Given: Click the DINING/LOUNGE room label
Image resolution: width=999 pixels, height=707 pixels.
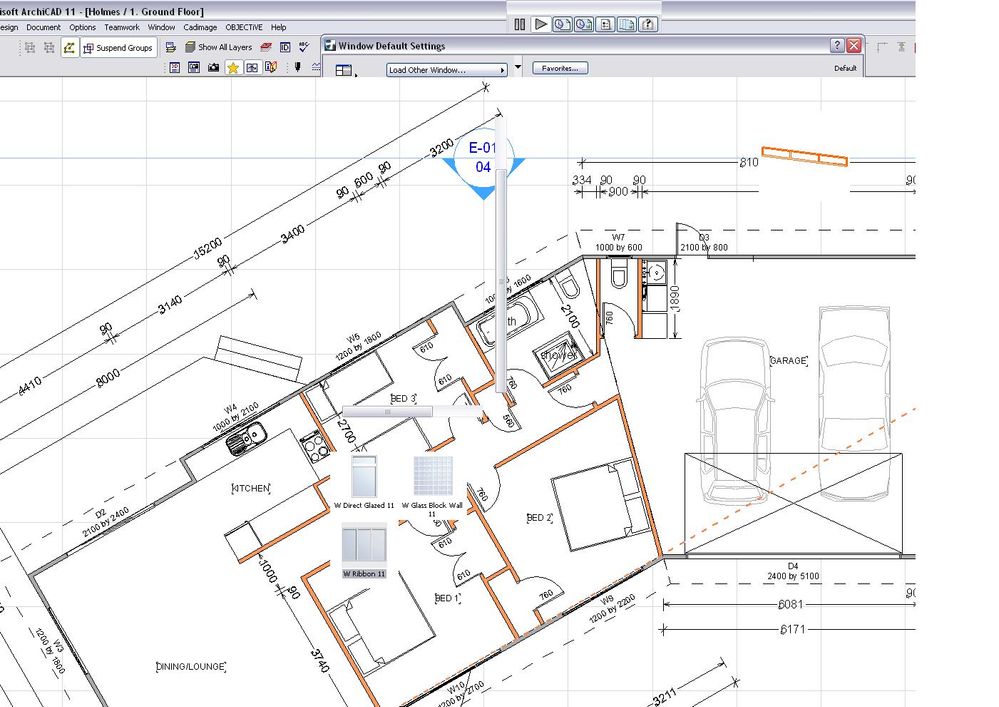Looking at the screenshot, I should (x=190, y=667).
